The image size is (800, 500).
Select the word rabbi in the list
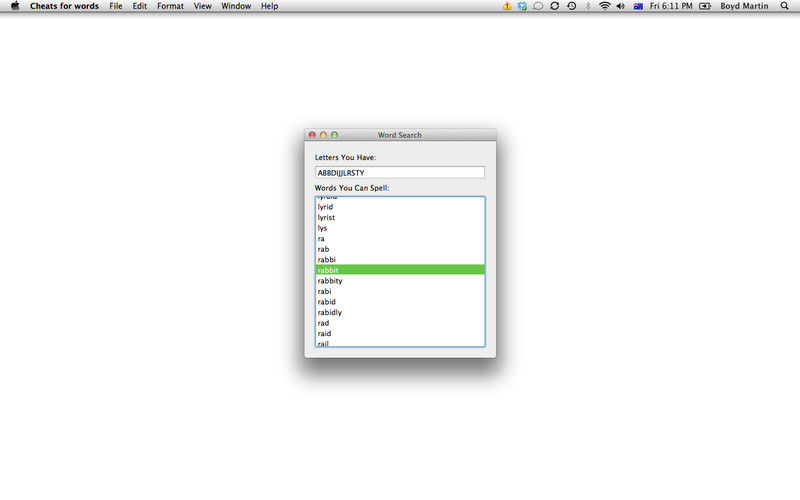399,259
